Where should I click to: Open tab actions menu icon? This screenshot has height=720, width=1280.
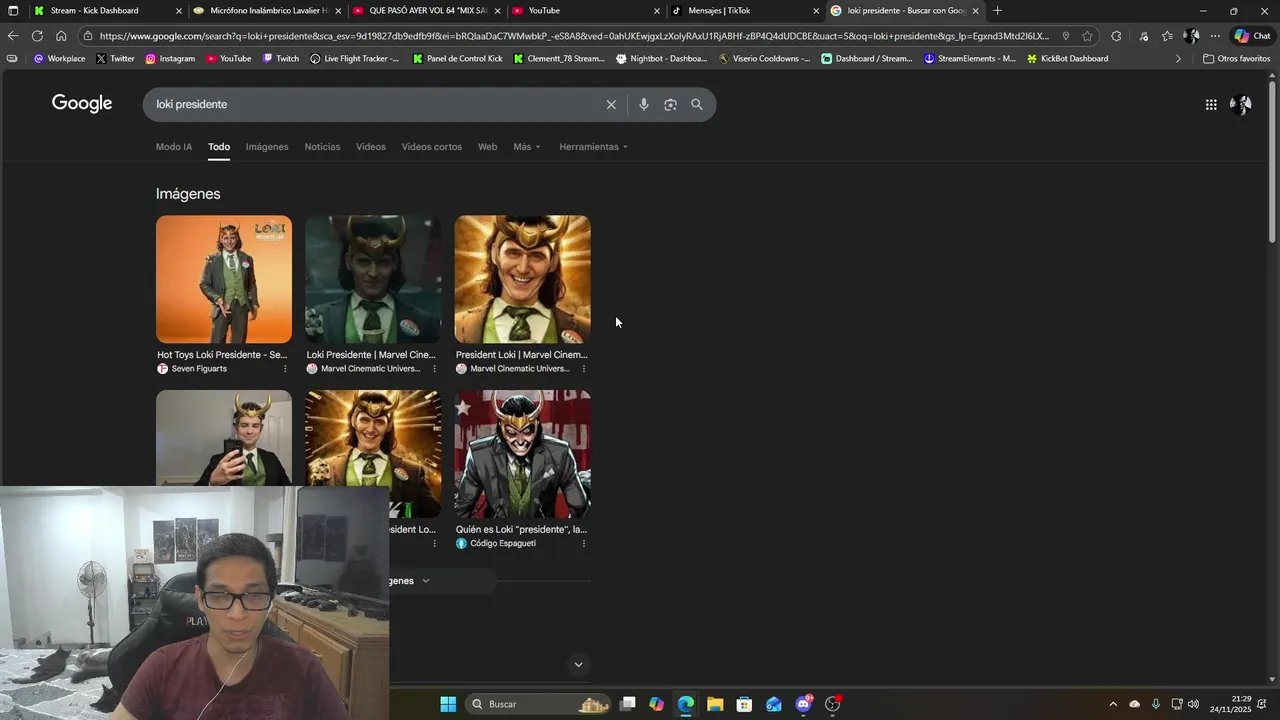pyautogui.click(x=13, y=11)
